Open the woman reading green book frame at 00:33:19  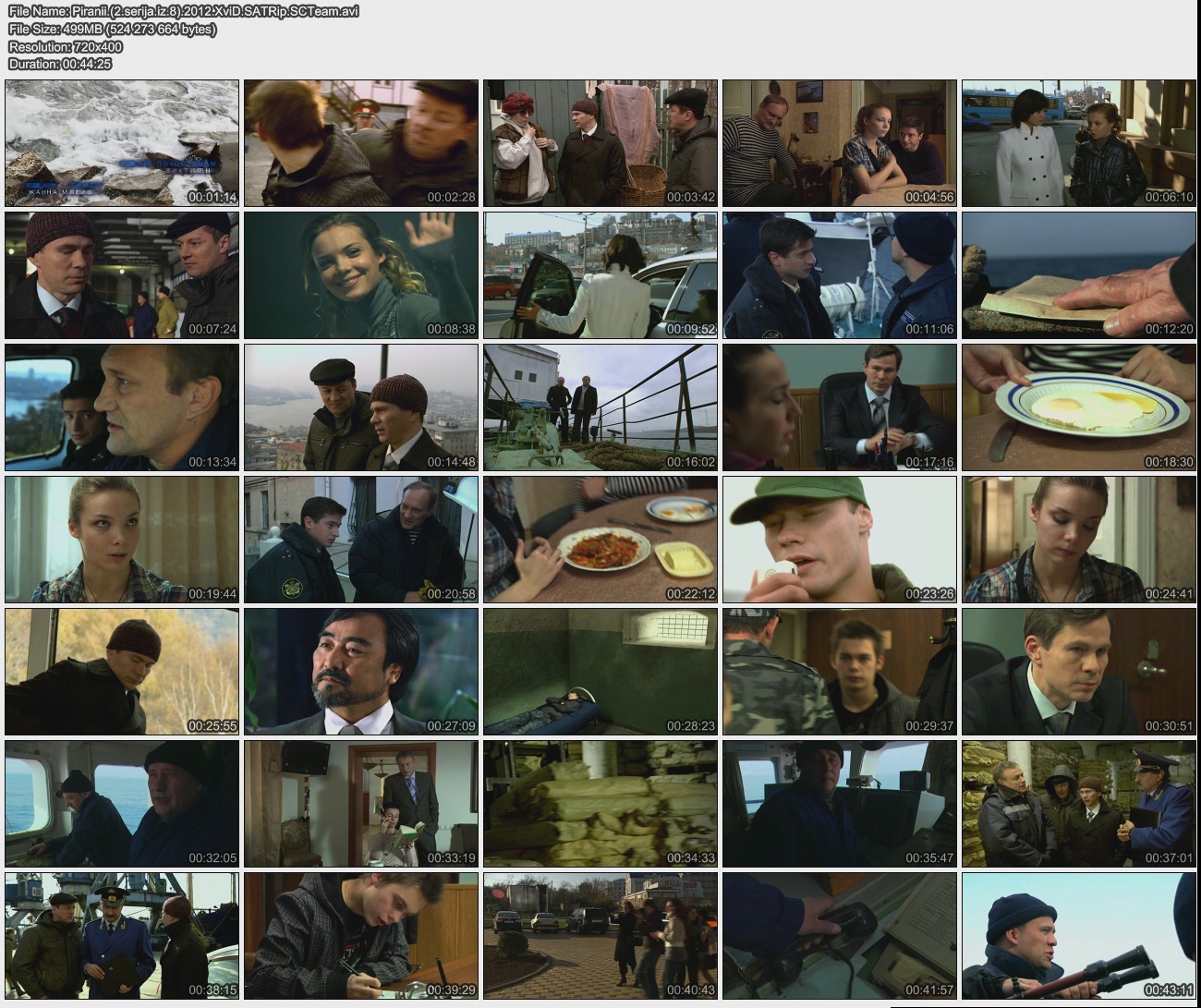361,804
